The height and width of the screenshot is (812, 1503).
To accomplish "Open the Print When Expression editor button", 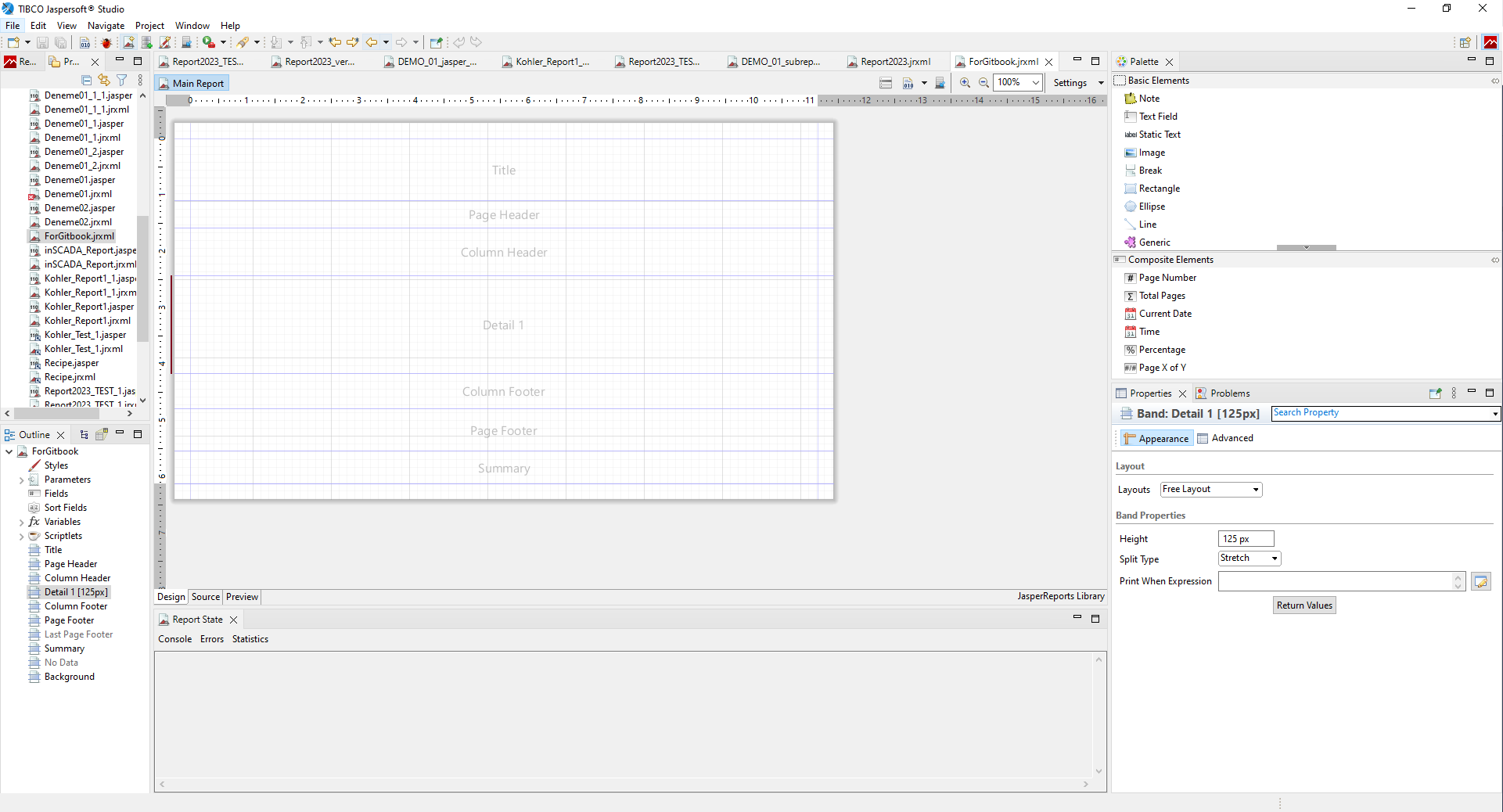I will point(1480,582).
